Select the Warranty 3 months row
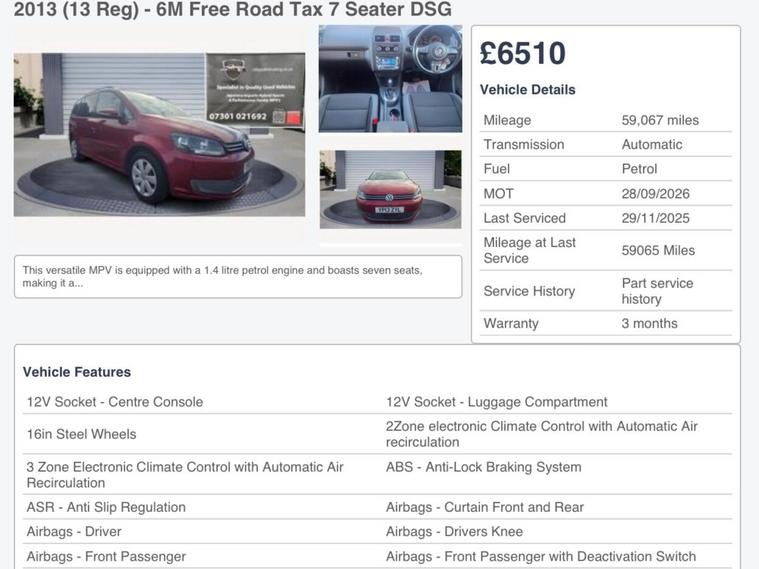Viewport: 759px width, 569px height. (606, 323)
